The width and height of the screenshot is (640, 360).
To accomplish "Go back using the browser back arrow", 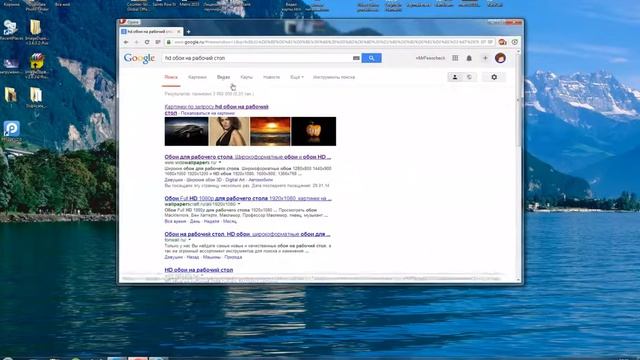I will pyautogui.click(x=126, y=42).
